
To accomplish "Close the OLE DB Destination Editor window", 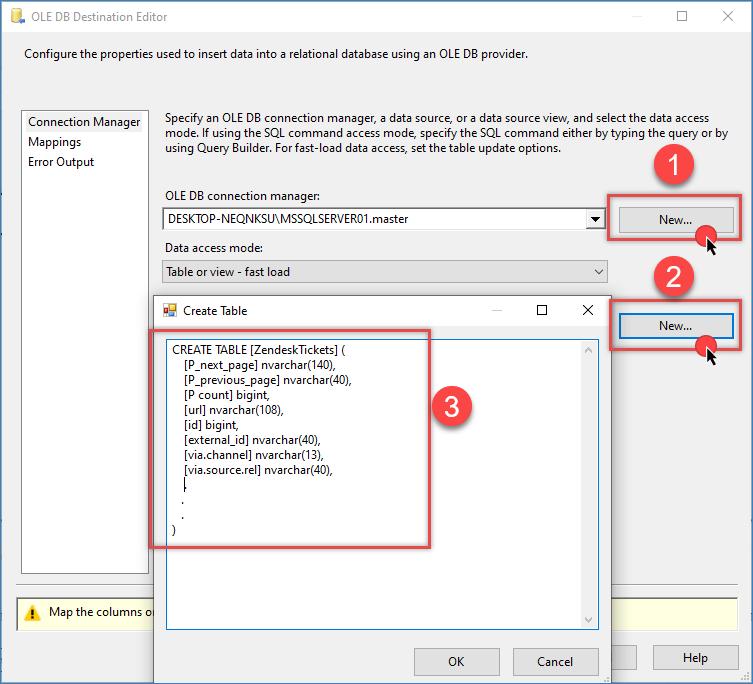I will (x=728, y=17).
